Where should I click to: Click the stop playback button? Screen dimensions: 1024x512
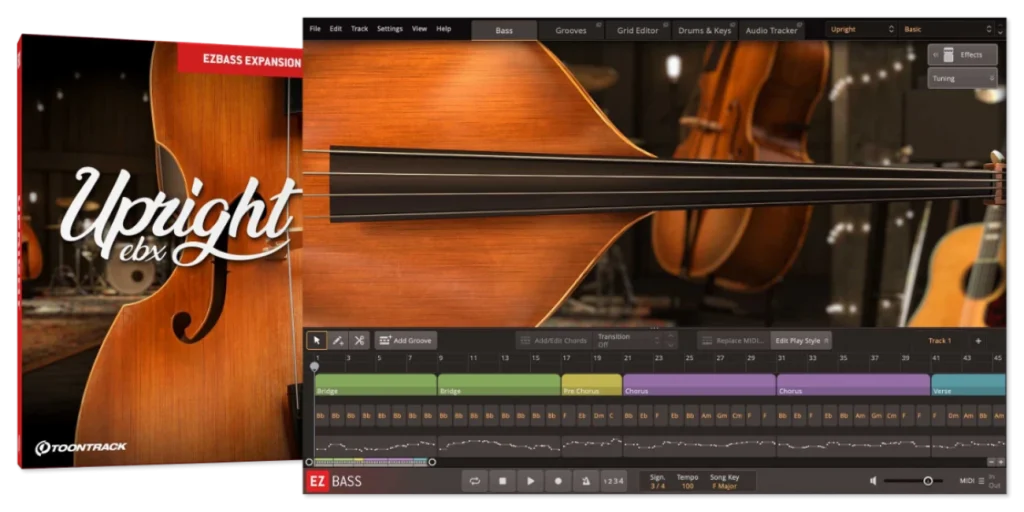(502, 481)
